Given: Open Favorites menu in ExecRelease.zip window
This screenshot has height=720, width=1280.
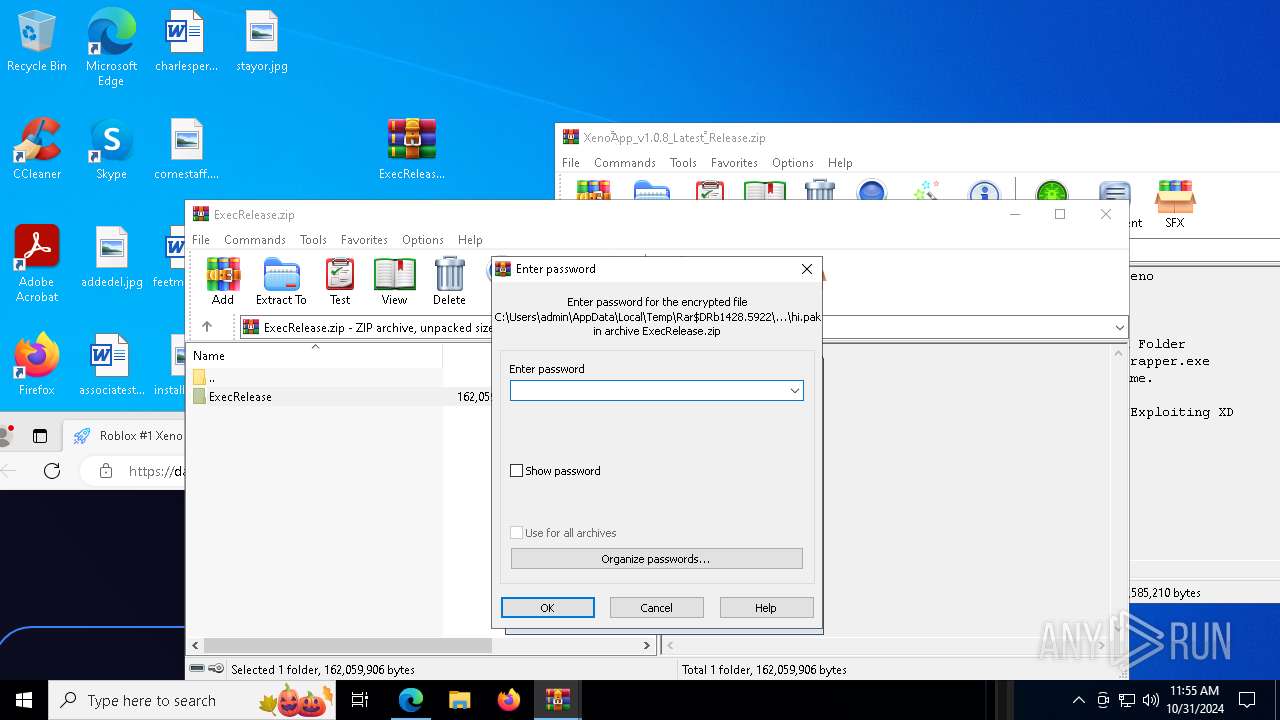Looking at the screenshot, I should [x=364, y=240].
